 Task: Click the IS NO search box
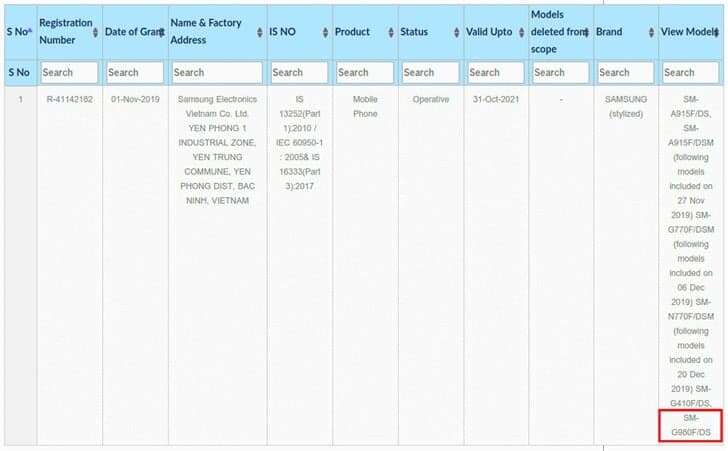[x=299, y=72]
